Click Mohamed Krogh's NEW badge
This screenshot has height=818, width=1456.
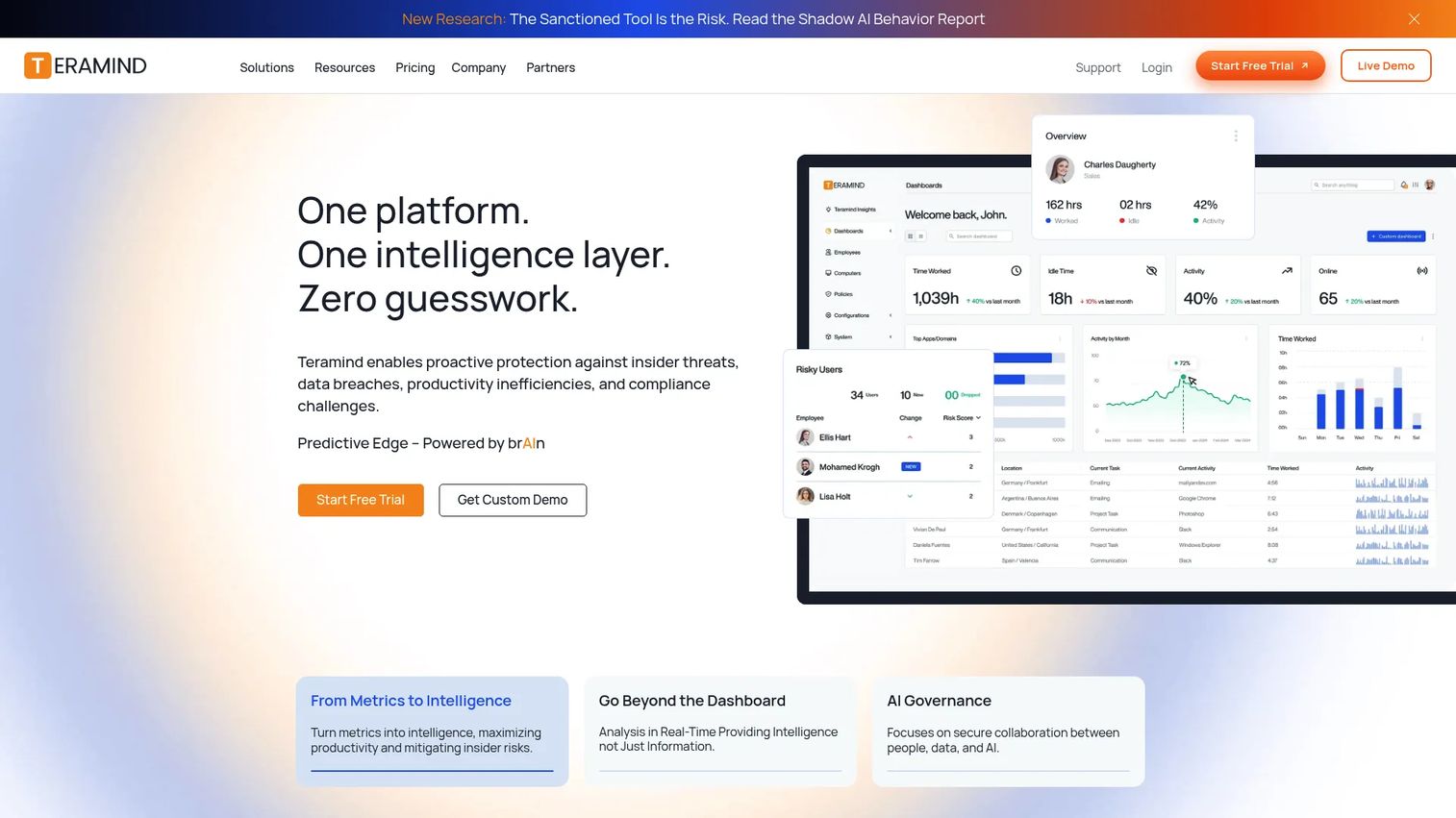point(911,466)
